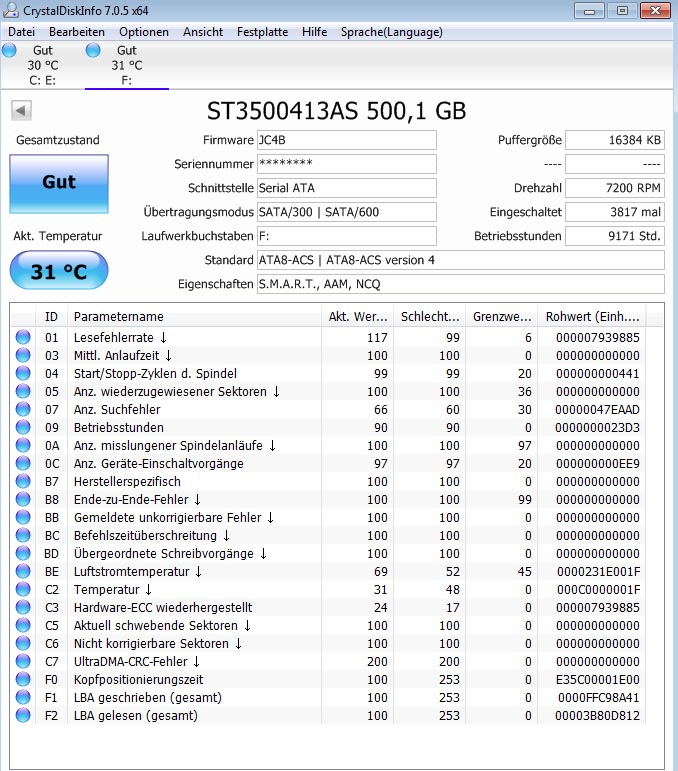Click the ID column header
Viewport: 678px width, 771px height.
click(51, 317)
